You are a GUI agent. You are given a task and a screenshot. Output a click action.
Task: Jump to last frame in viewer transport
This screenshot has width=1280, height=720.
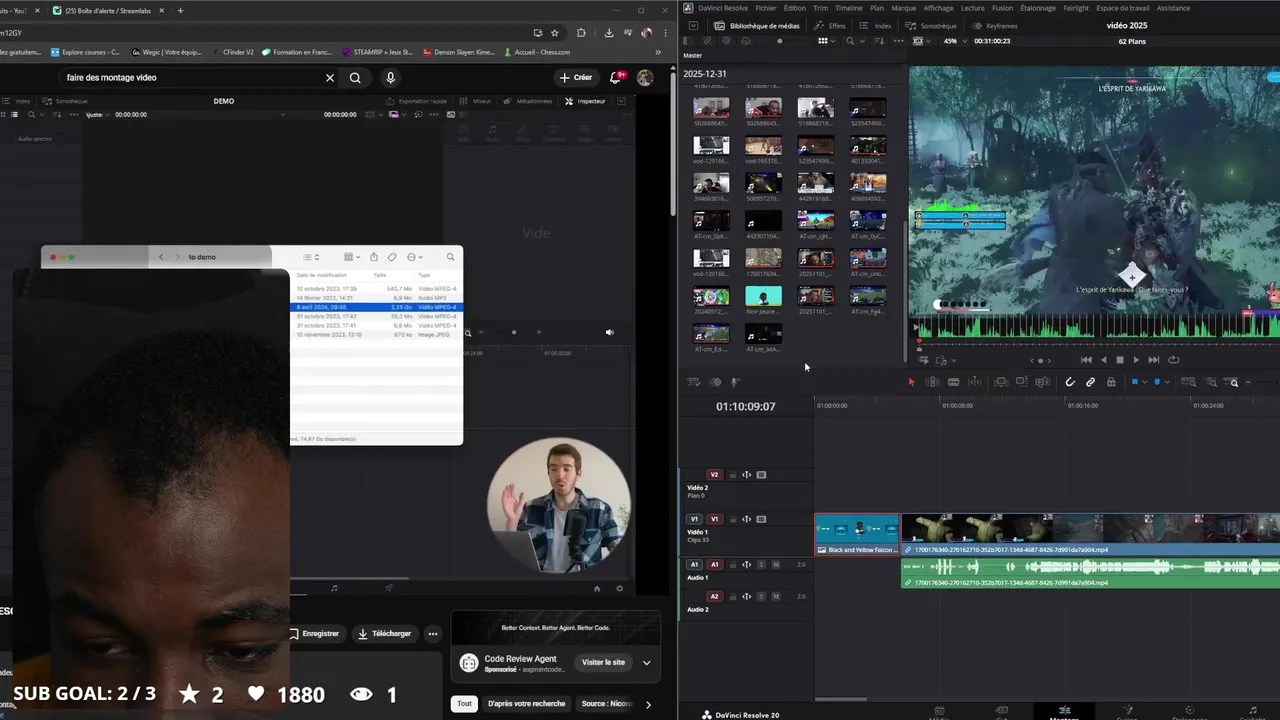(x=1154, y=360)
